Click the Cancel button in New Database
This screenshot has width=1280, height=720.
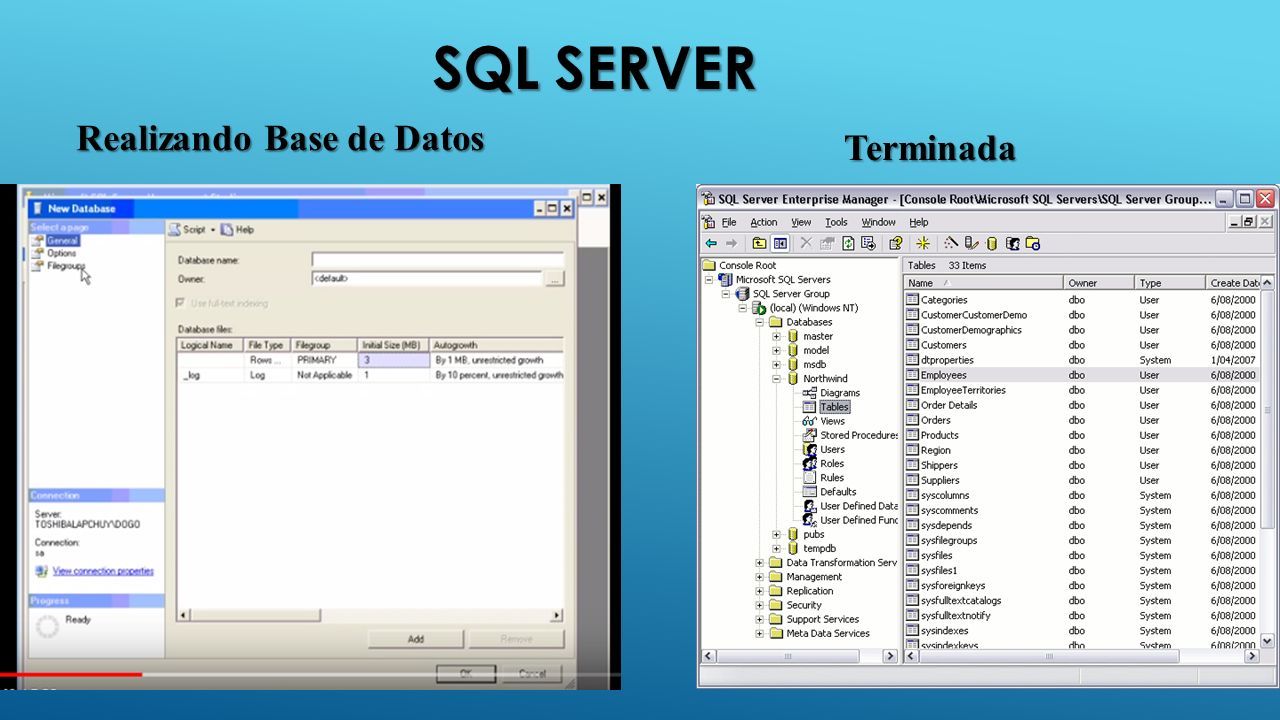(532, 673)
